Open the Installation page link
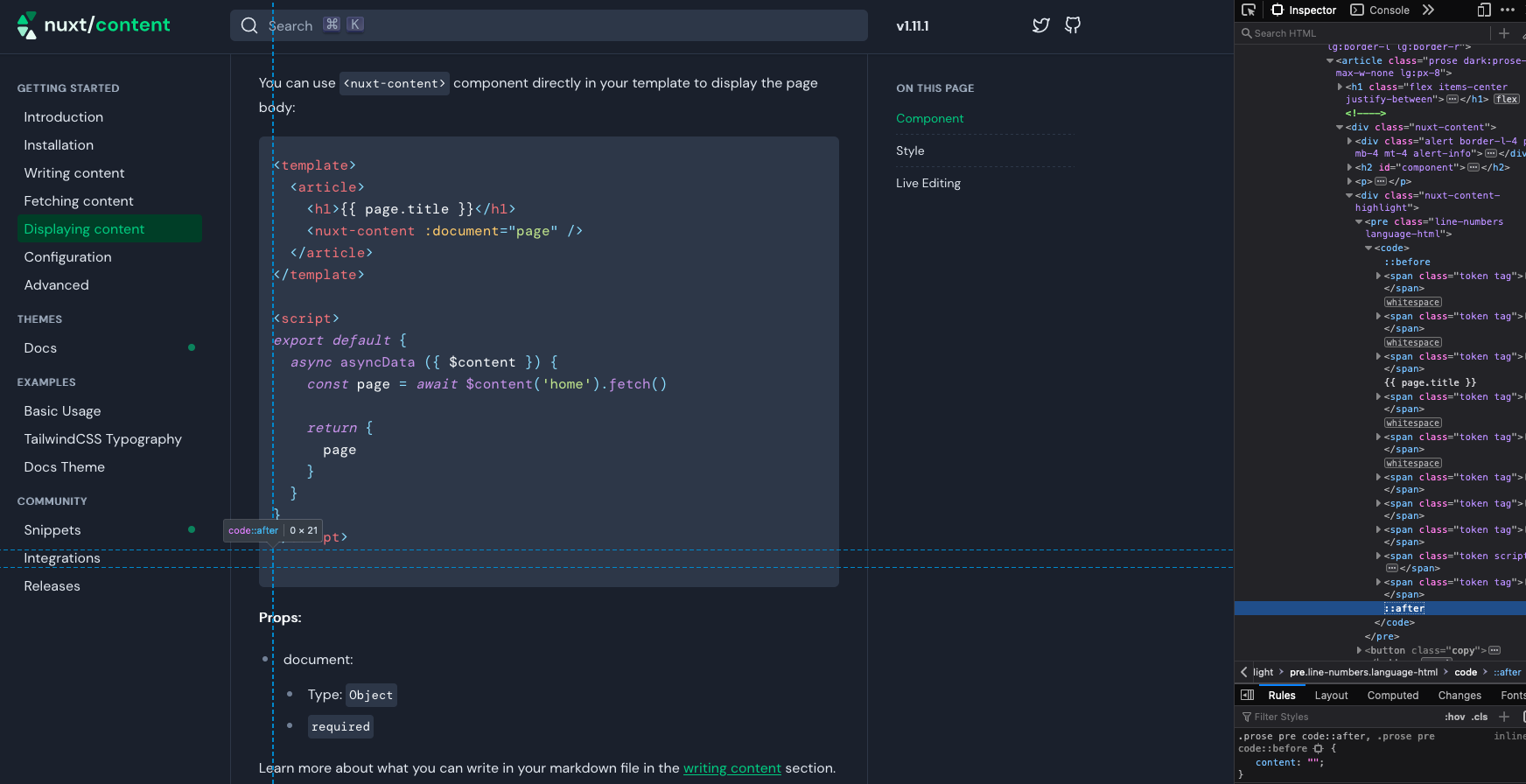Screen dimensions: 1526x784 [59, 145]
